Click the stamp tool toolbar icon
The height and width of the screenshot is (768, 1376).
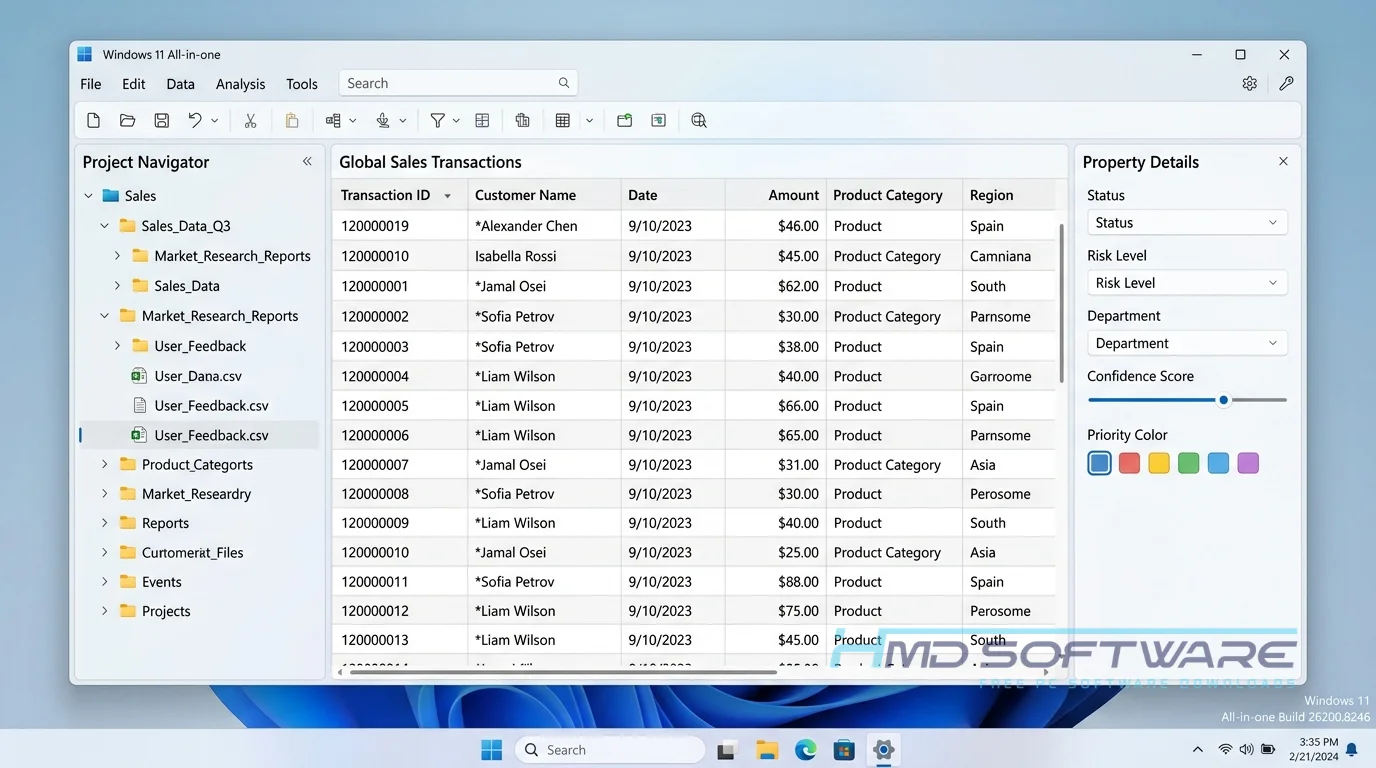coord(382,120)
